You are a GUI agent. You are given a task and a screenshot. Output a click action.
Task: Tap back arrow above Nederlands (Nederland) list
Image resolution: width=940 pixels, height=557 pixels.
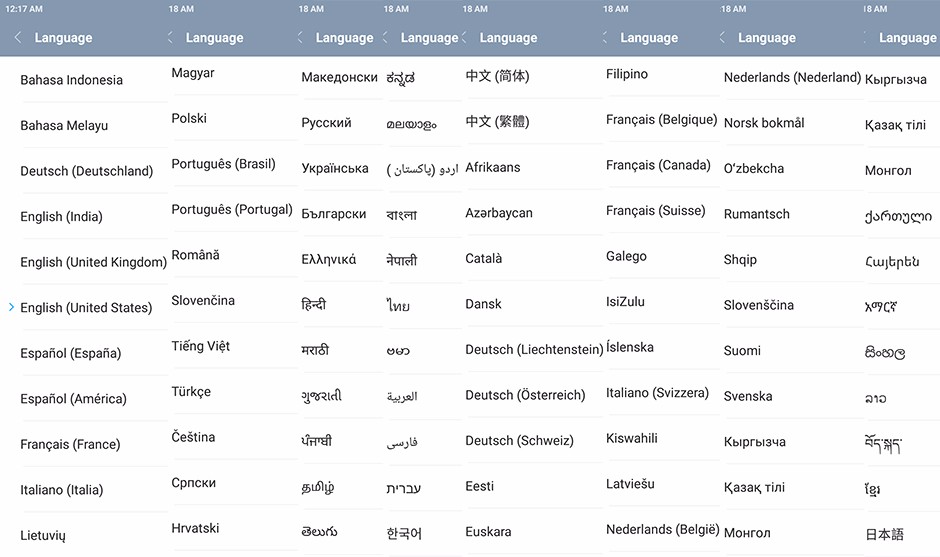(723, 38)
